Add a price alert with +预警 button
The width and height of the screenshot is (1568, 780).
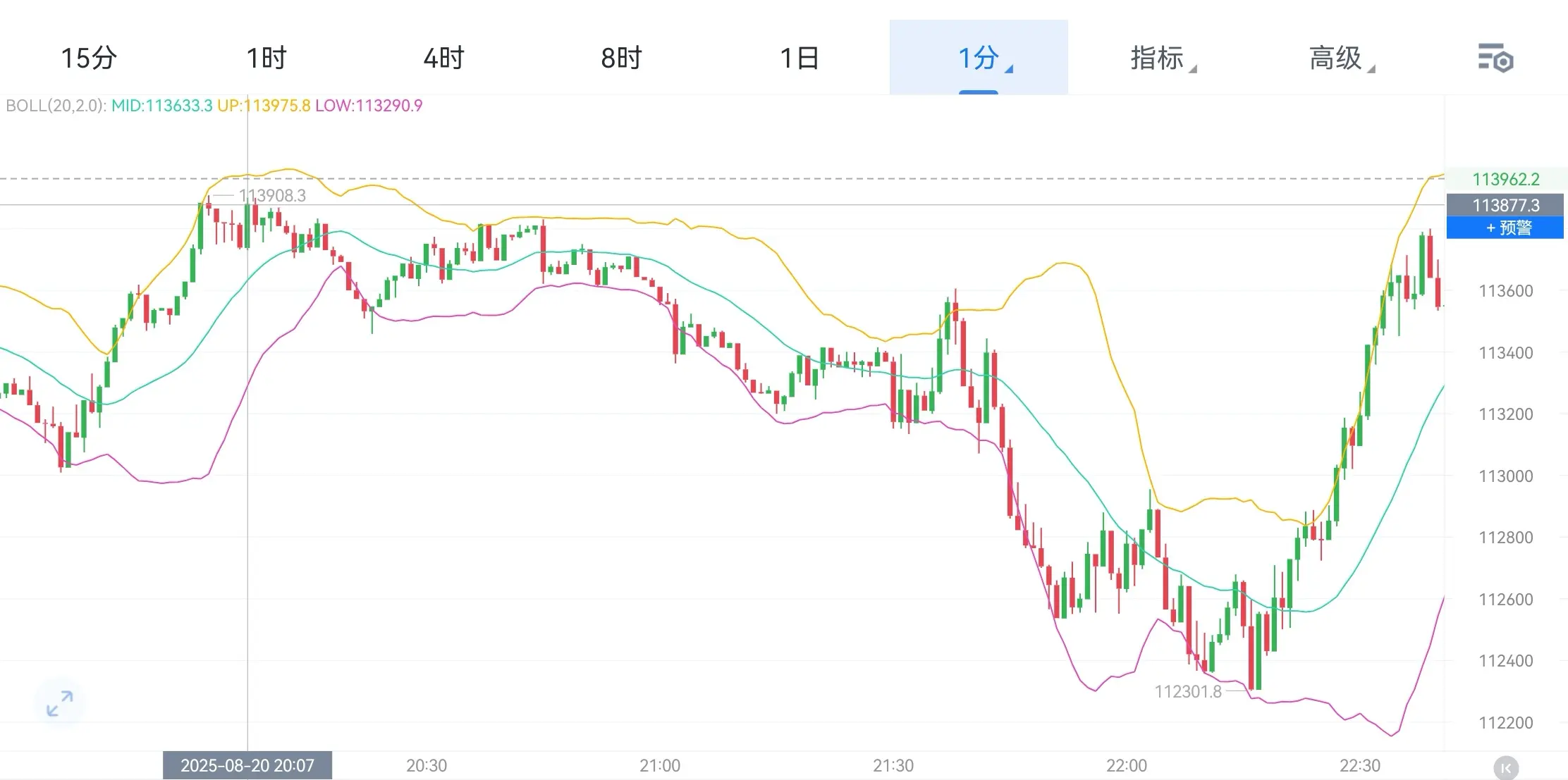[1505, 228]
